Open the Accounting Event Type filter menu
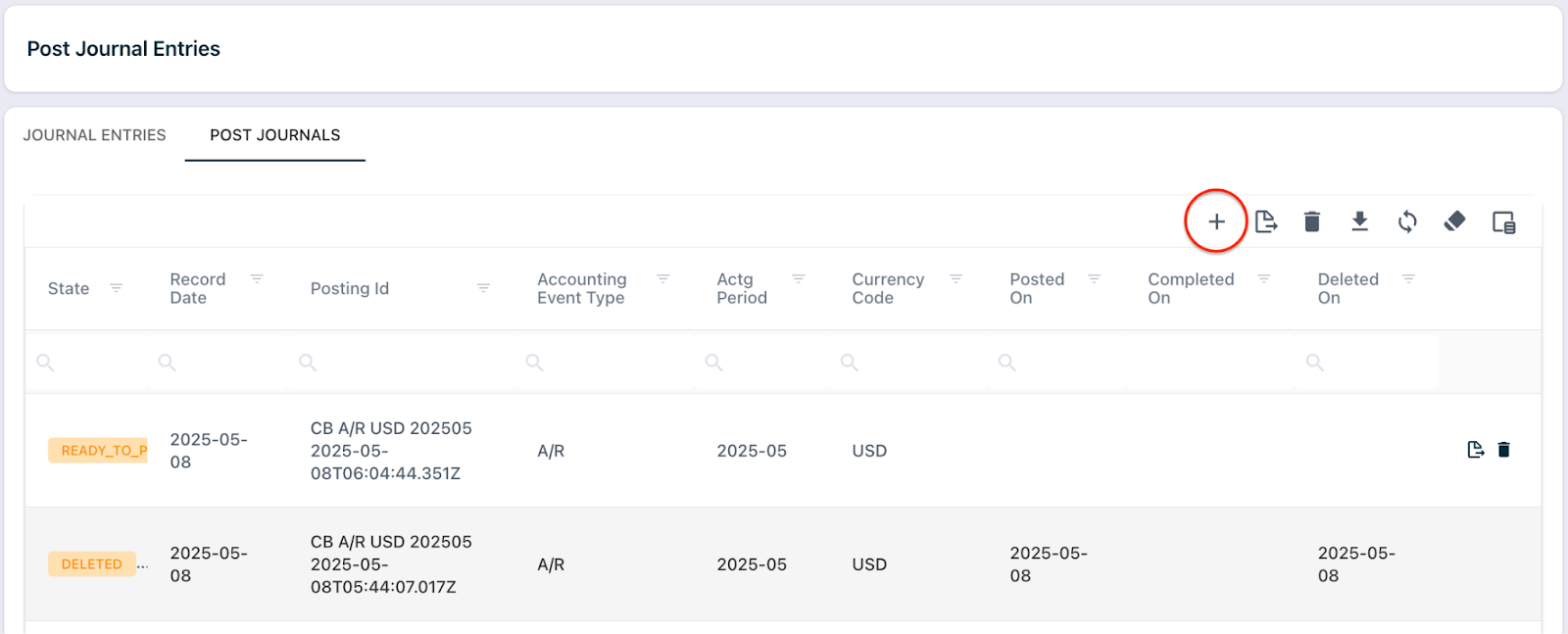1568x634 pixels. (662, 279)
